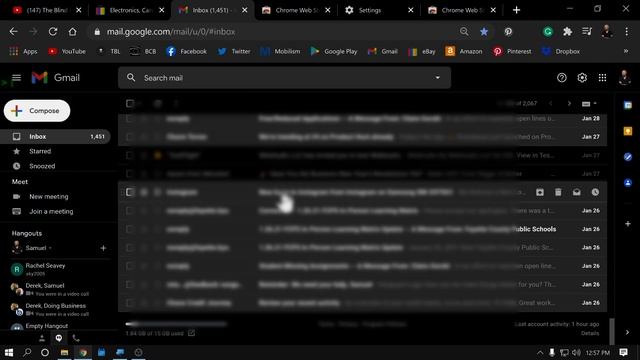Open Contacts in side panel
This screenshot has width=640, height=360.
point(628,182)
